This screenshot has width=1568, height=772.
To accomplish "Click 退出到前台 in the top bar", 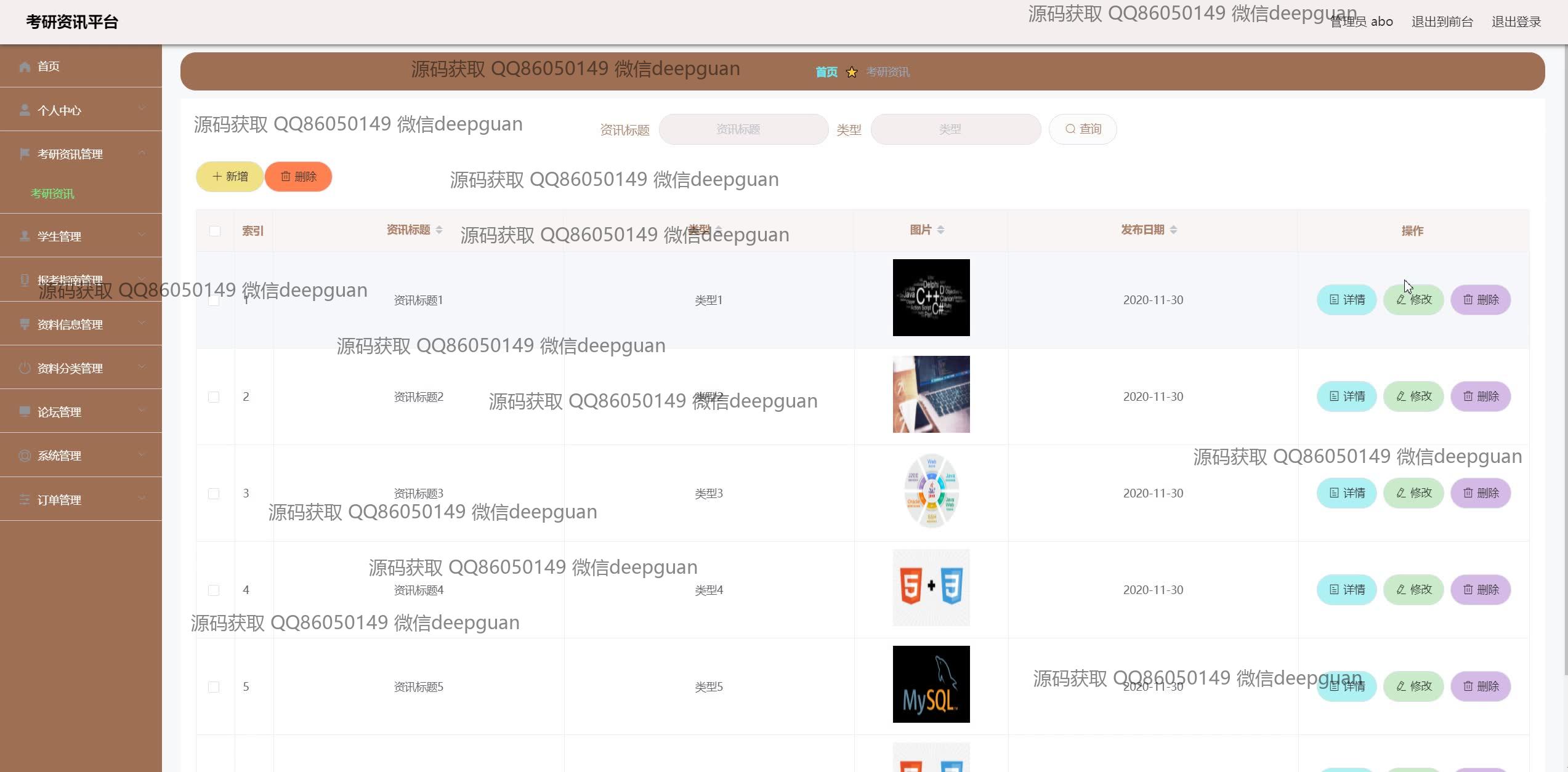I will click(1442, 22).
